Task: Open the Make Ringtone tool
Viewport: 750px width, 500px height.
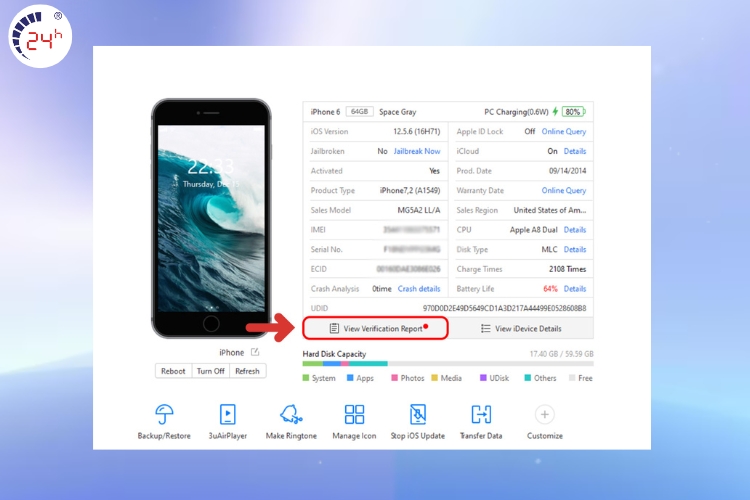Action: coord(290,415)
